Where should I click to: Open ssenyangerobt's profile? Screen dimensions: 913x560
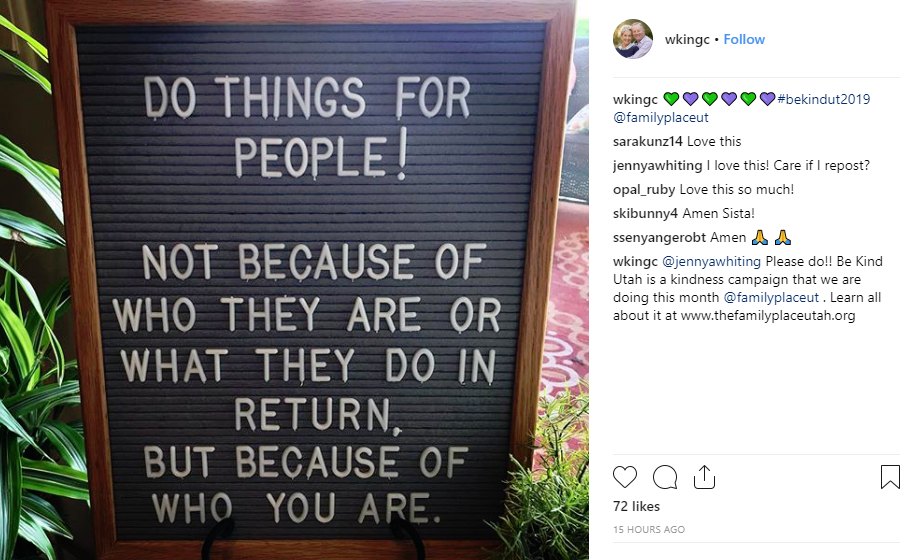(x=659, y=238)
